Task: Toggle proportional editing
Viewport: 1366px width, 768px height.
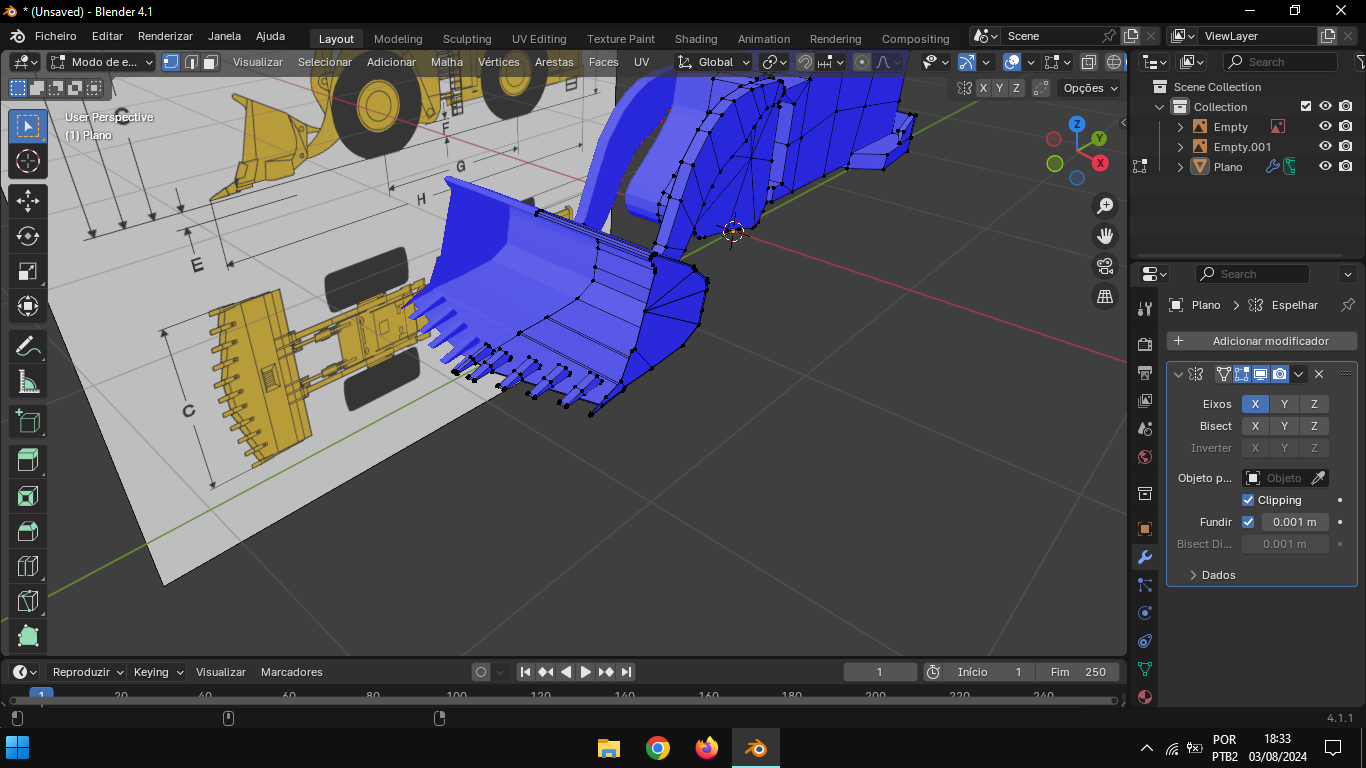Action: tap(862, 62)
